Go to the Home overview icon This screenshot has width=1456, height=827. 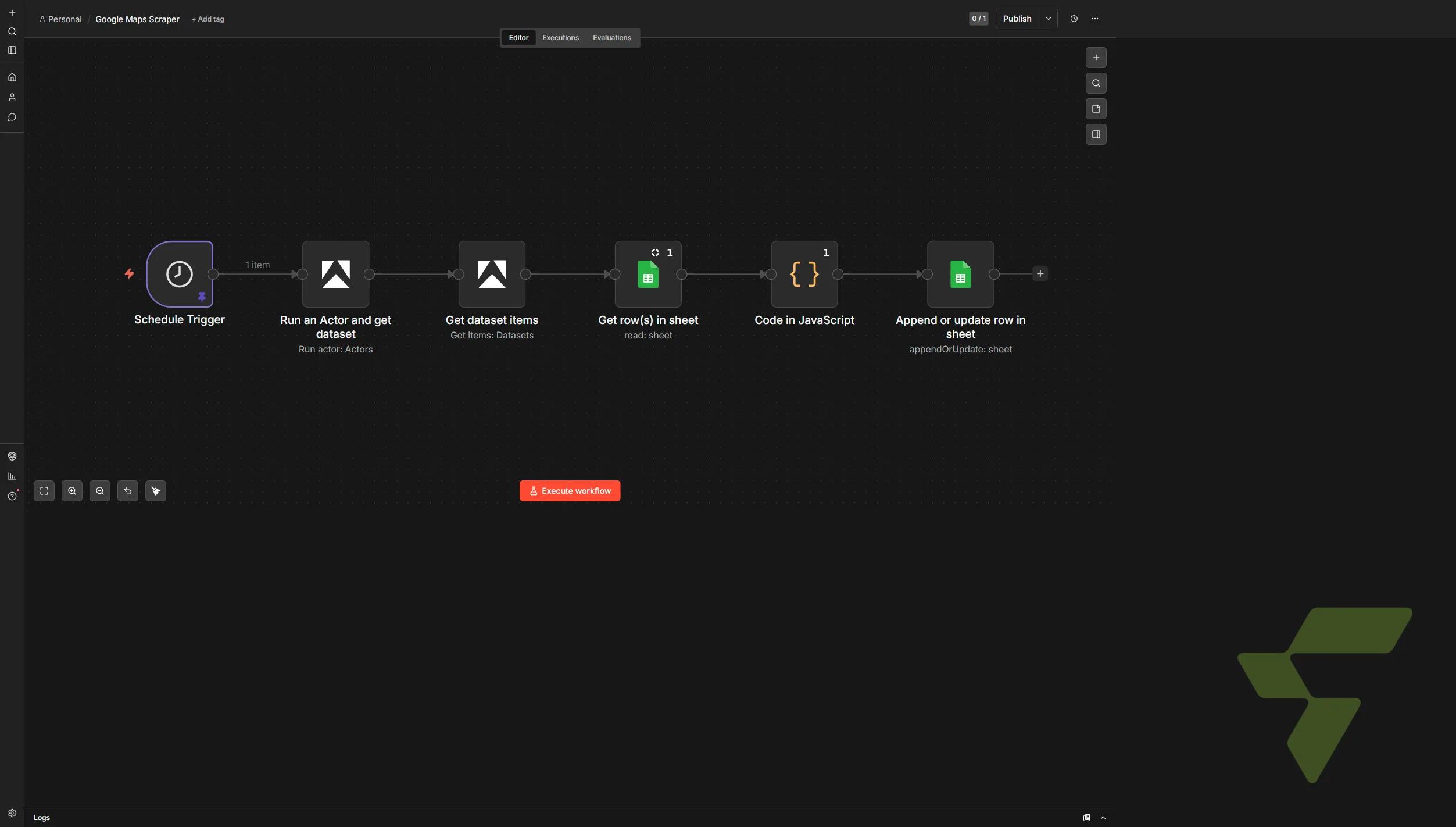[12, 77]
